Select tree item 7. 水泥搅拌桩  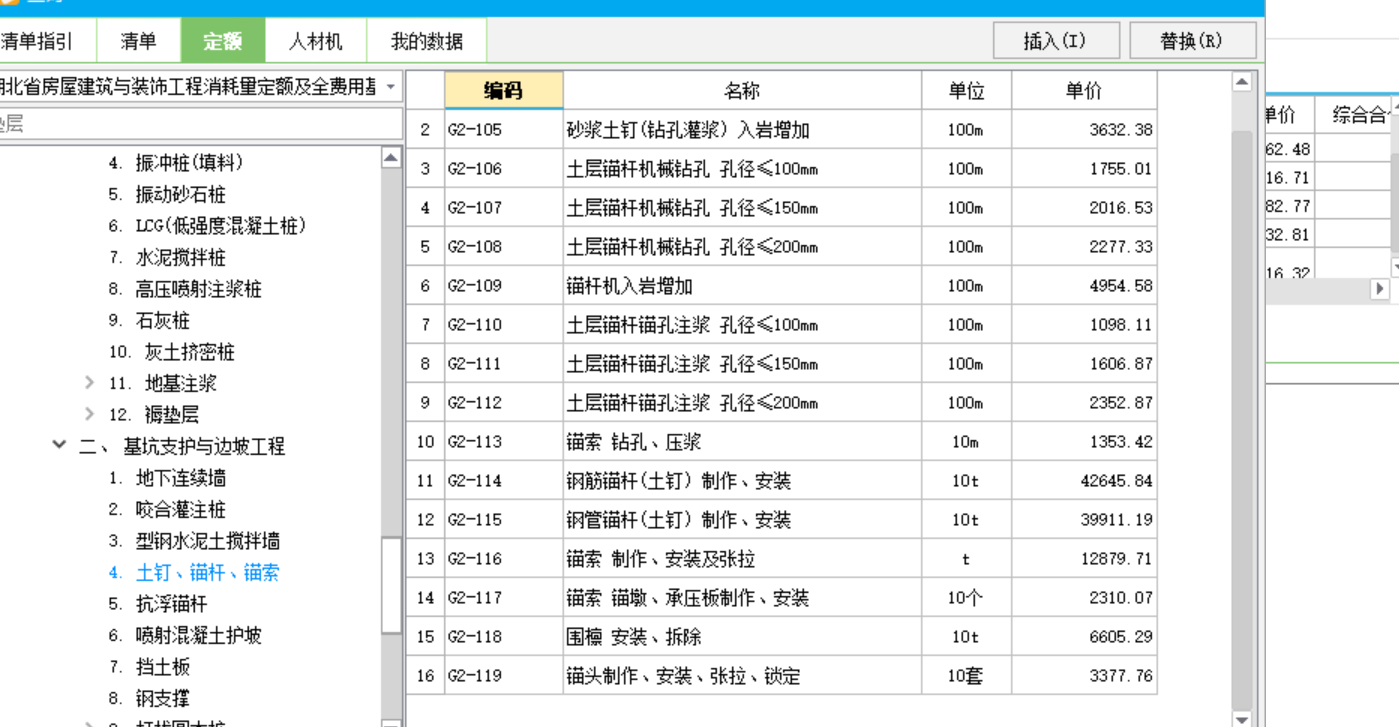[x=167, y=257]
